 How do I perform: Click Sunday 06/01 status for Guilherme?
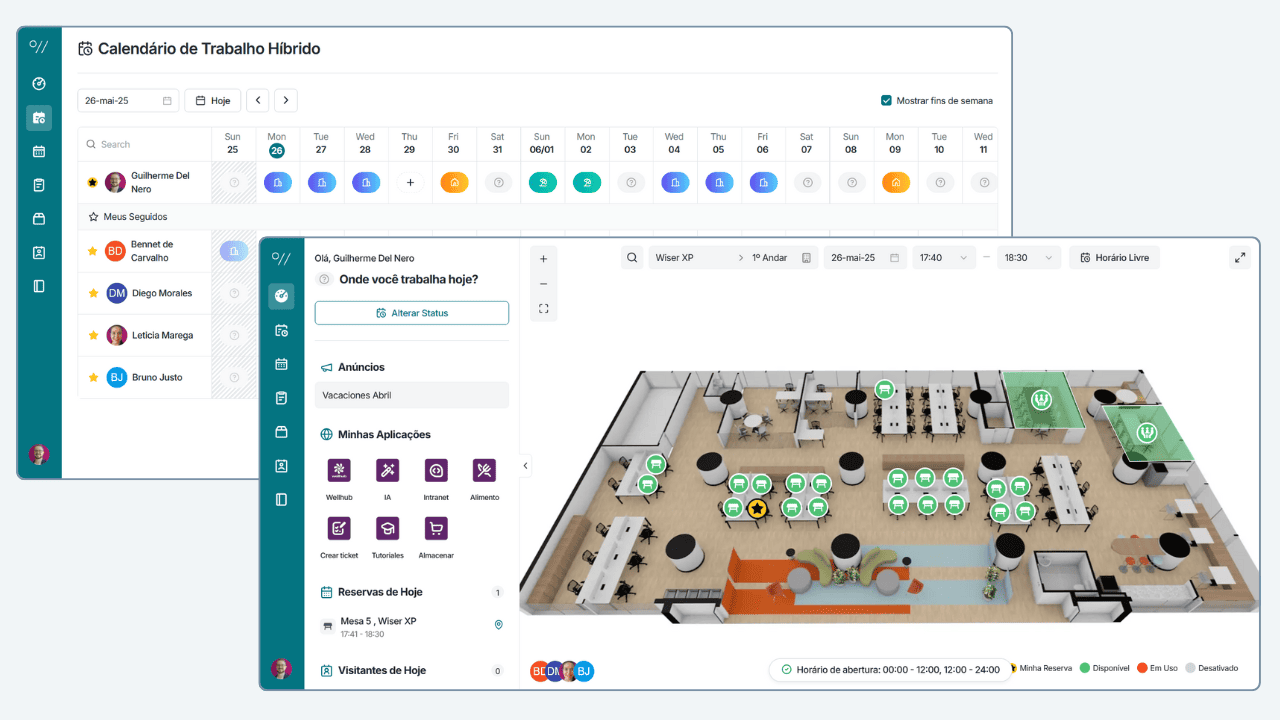point(542,183)
